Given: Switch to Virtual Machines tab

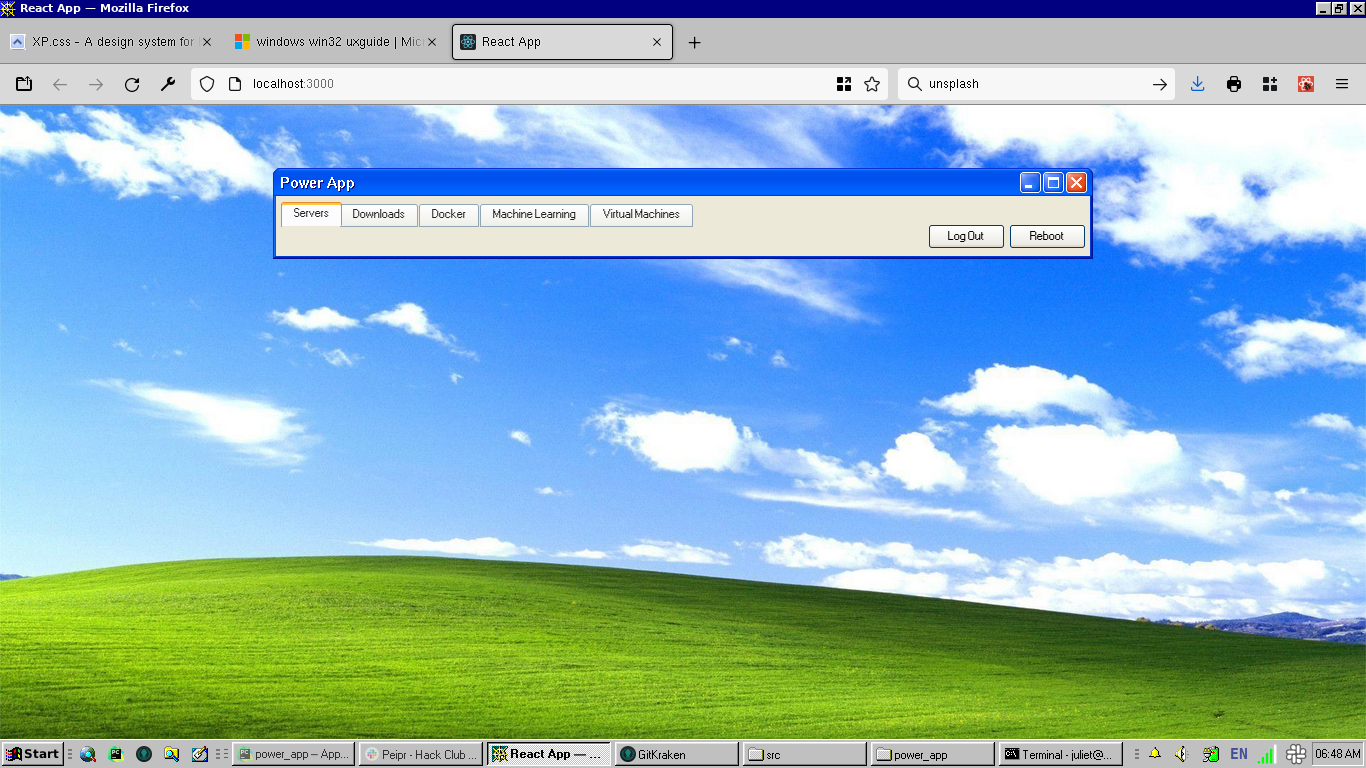Looking at the screenshot, I should (641, 215).
